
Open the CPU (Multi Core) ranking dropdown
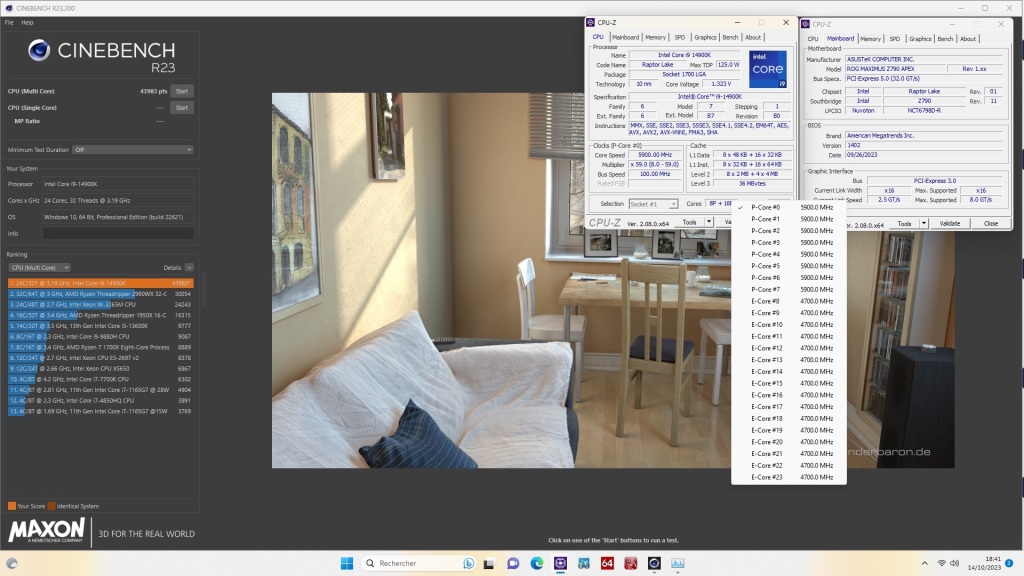point(39,268)
